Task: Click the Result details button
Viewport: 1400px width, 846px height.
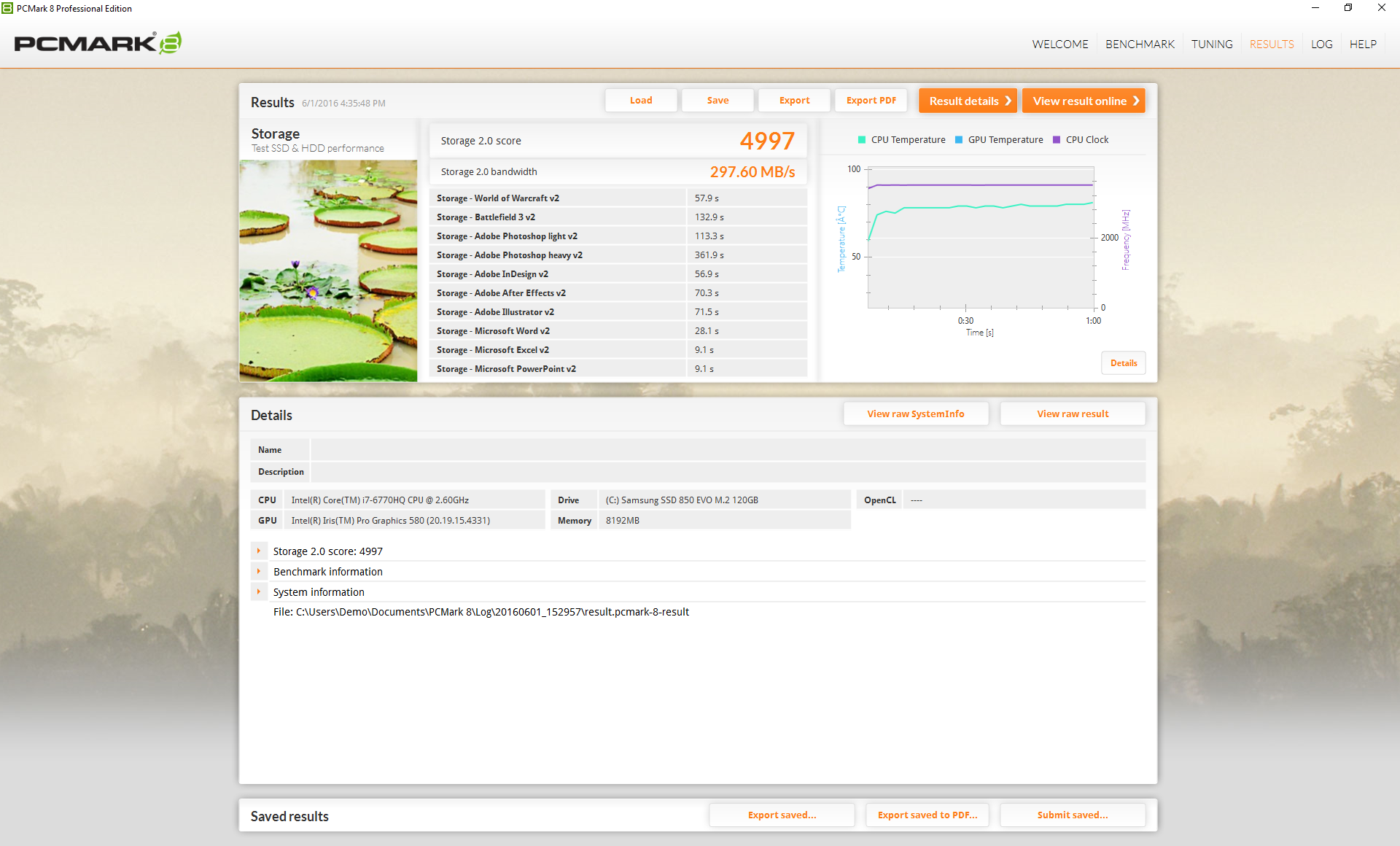Action: pos(968,101)
